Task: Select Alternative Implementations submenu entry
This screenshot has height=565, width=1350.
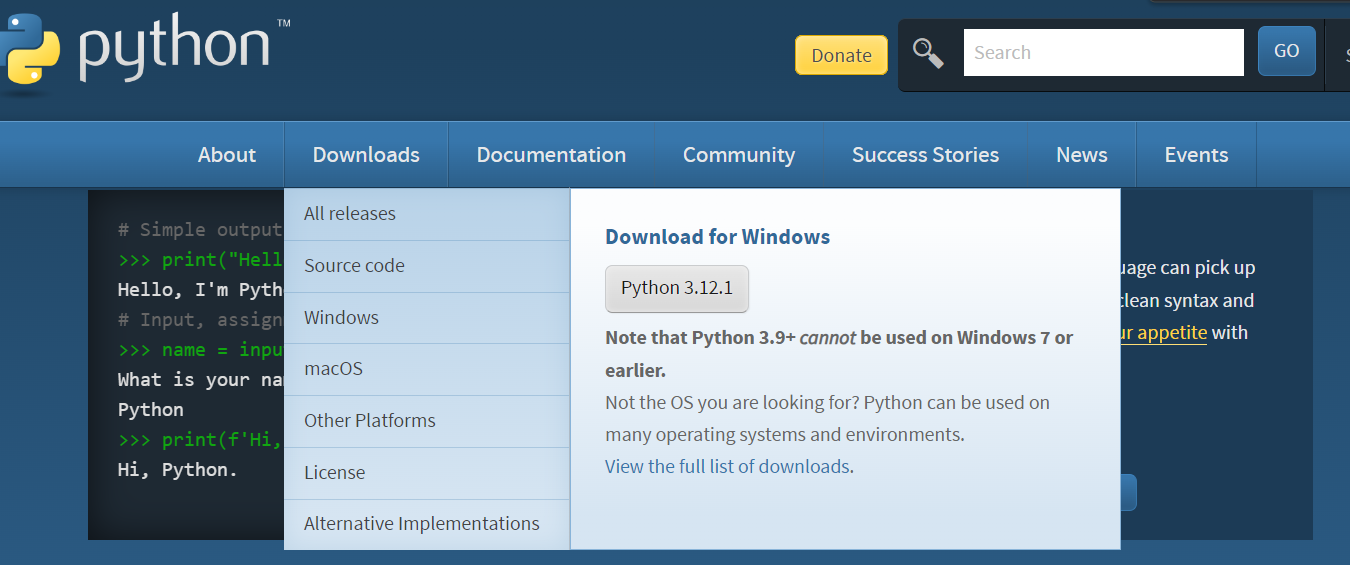Action: pyautogui.click(x=427, y=524)
